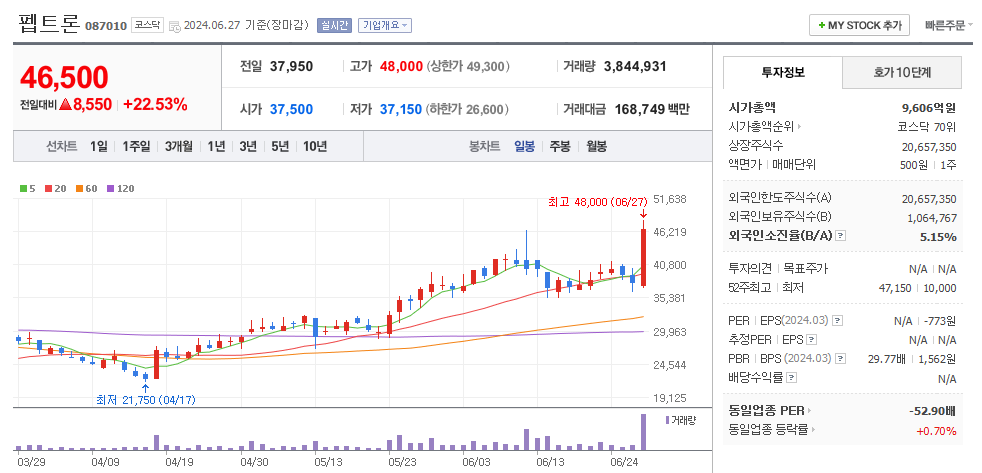Screen dimensions: 982x473
Task: Click the 고가 value 48,000
Action: click(x=401, y=66)
